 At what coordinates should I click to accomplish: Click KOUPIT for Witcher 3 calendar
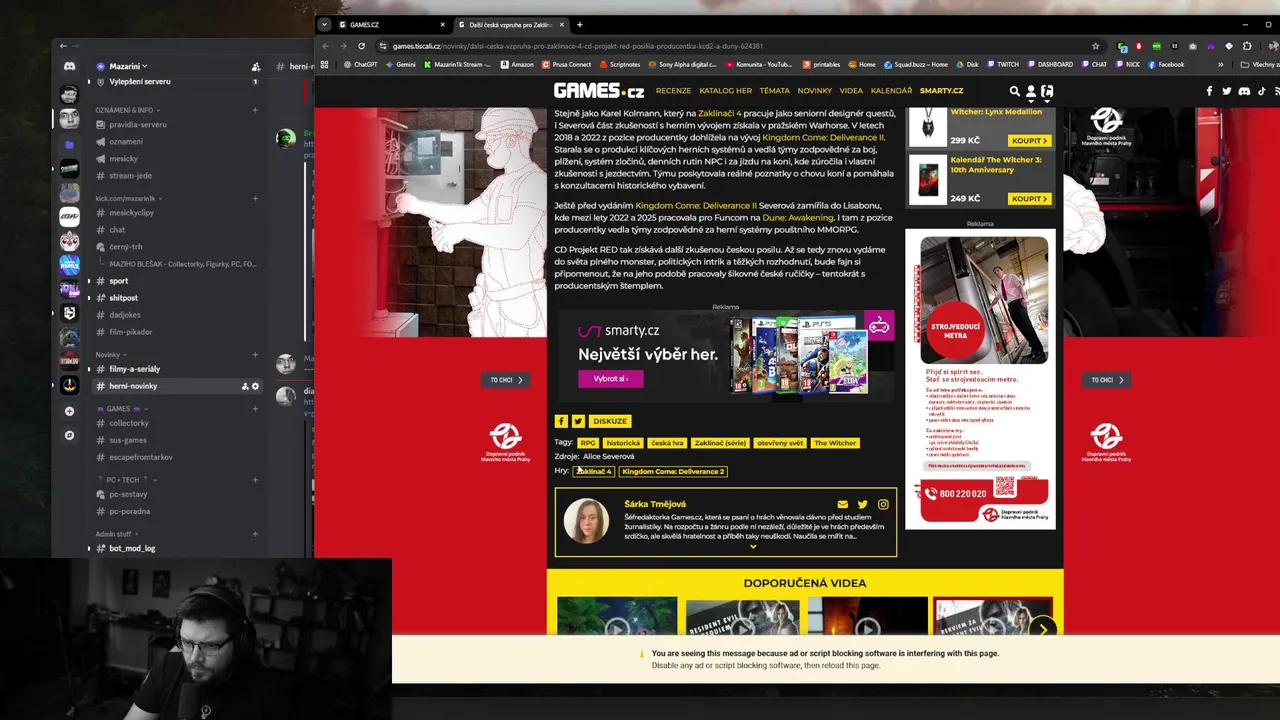click(x=1029, y=199)
